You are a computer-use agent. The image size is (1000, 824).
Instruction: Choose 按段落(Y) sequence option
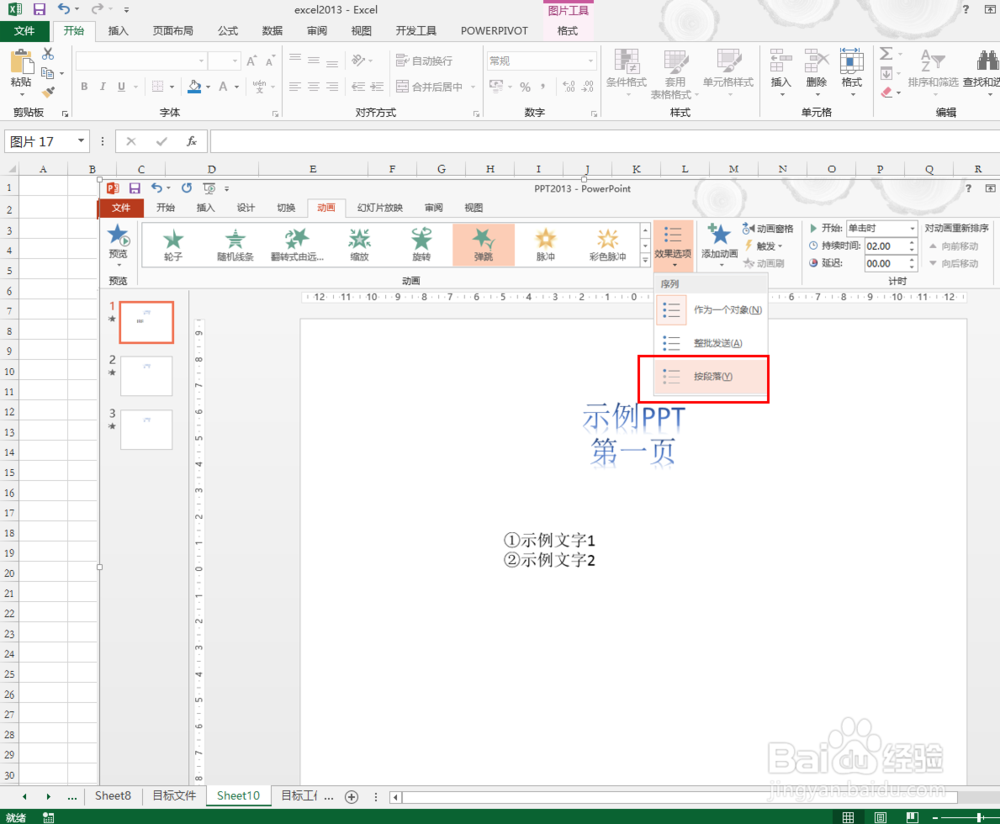point(711,376)
